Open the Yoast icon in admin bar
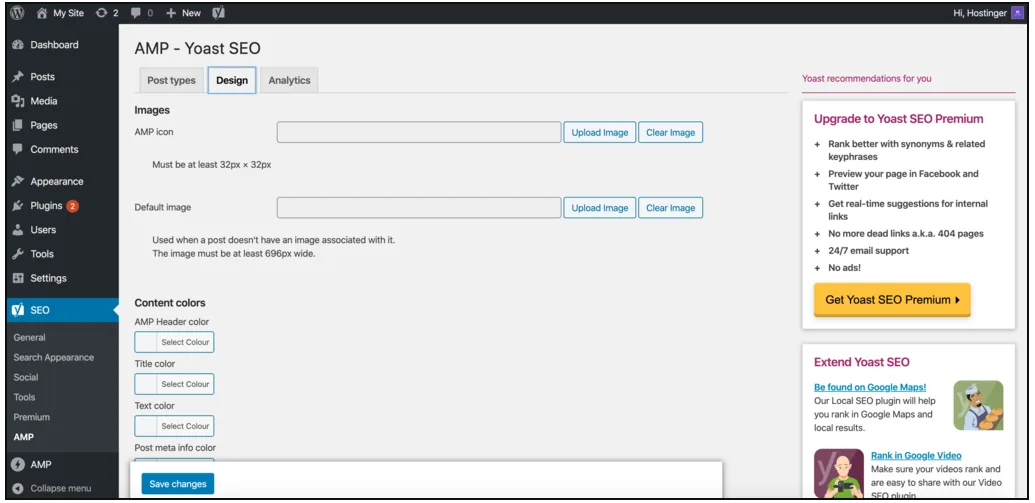Image resolution: width=1035 pixels, height=503 pixels. pyautogui.click(x=218, y=13)
